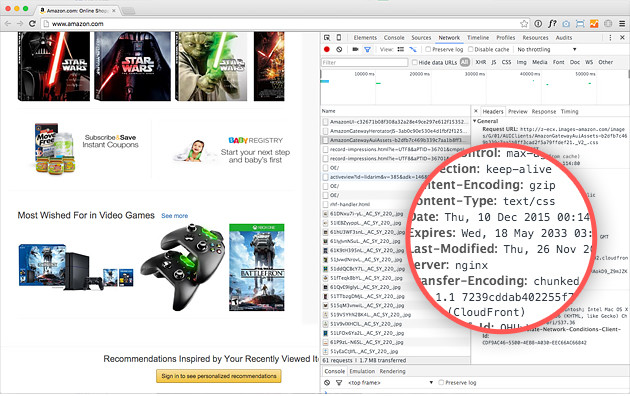Filter requests by WS type
Screen dimensions: 630x396
pyautogui.click(x=589, y=62)
